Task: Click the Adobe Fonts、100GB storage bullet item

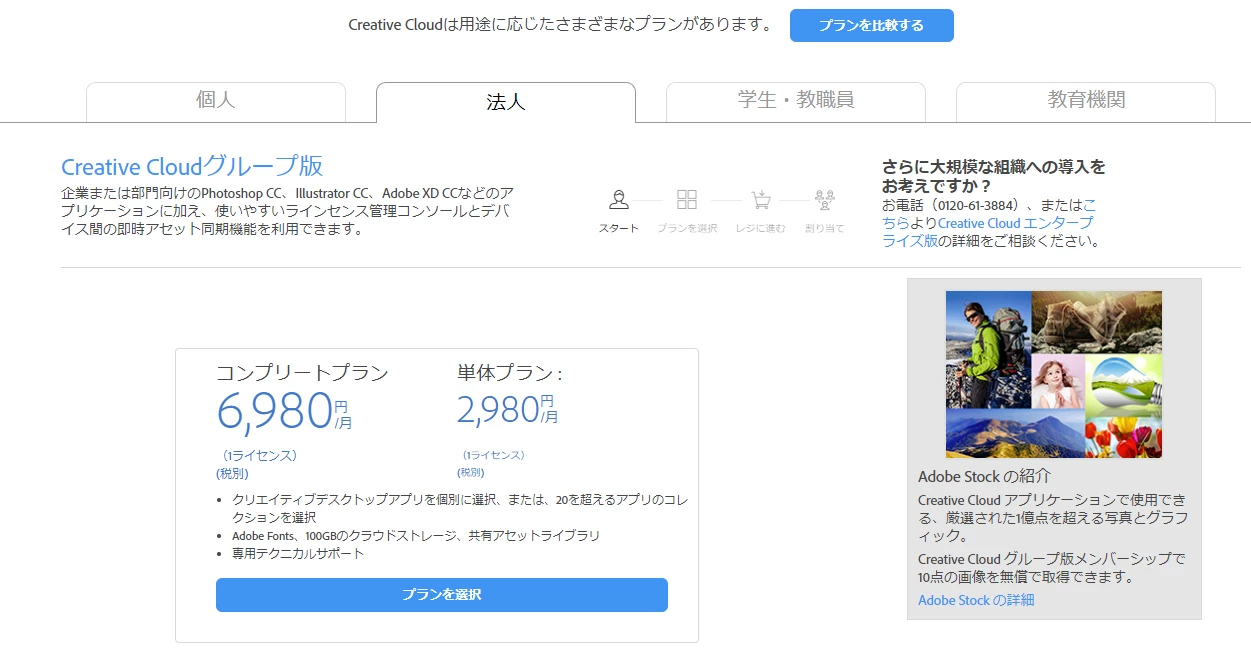Action: coord(416,536)
